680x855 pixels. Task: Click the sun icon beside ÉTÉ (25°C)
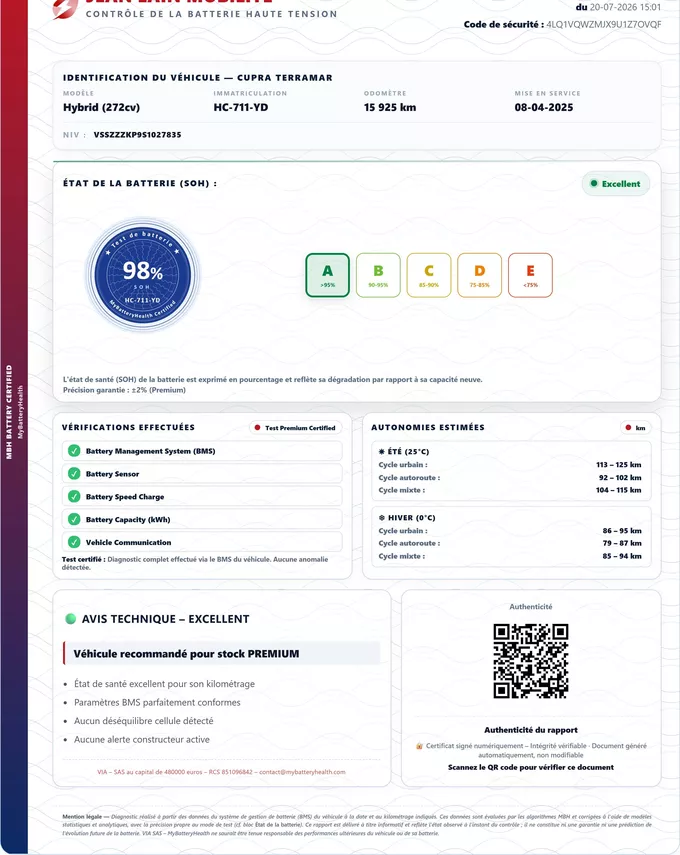coord(382,451)
